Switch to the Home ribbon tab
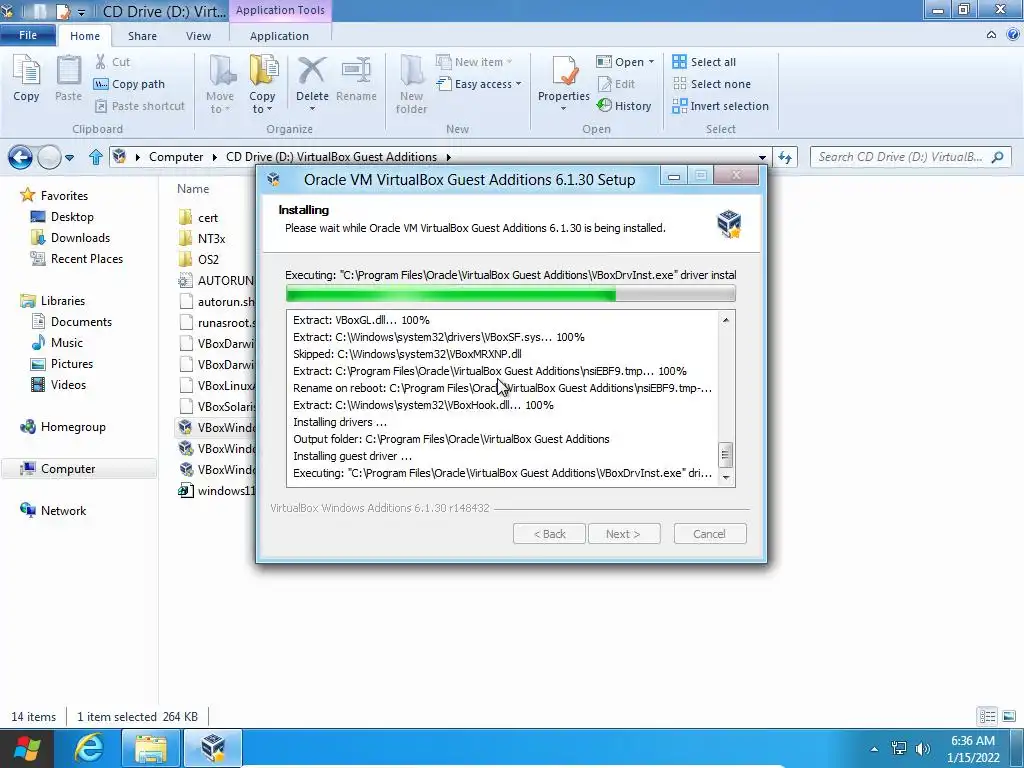1024x768 pixels. click(85, 36)
